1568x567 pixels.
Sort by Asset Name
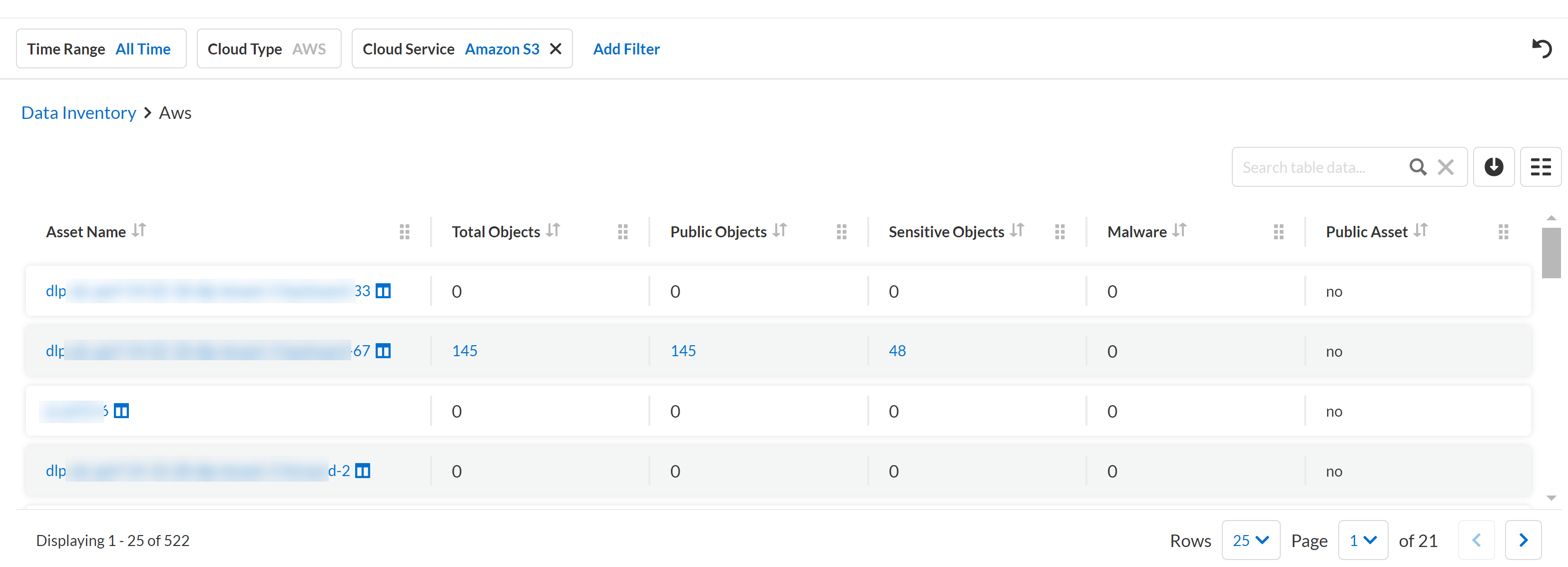pos(139,231)
